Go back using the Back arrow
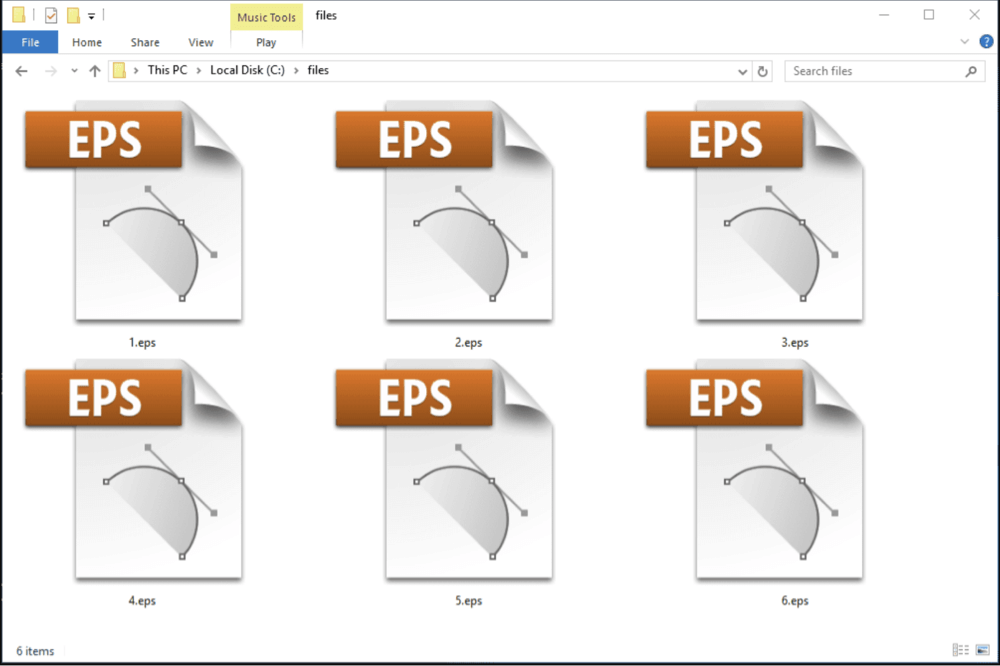Viewport: 1000px width, 666px height. pos(22,71)
